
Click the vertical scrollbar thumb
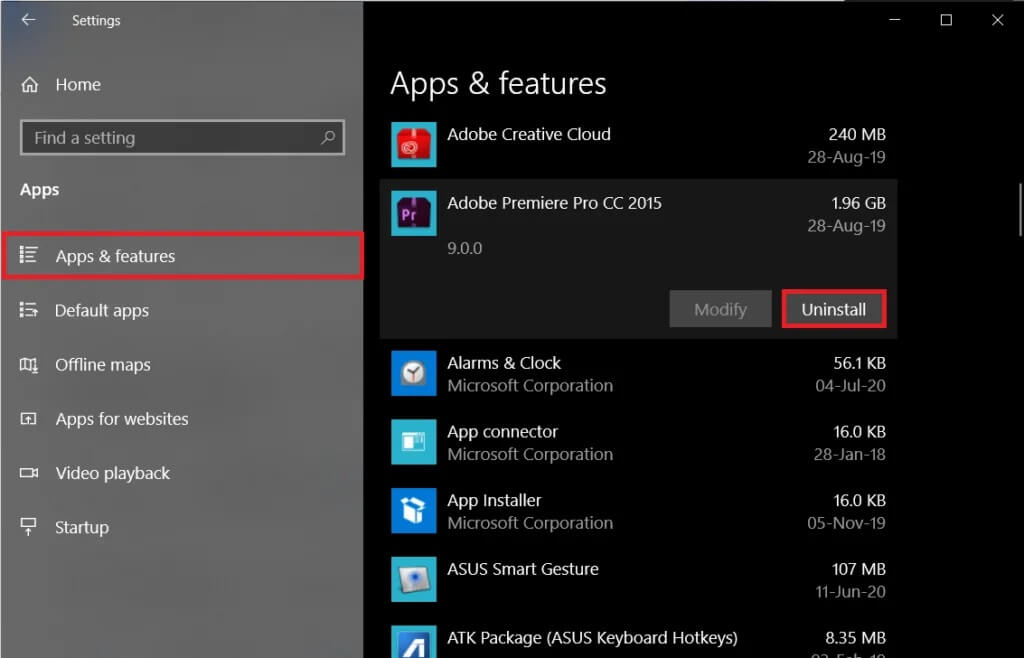click(x=1020, y=210)
